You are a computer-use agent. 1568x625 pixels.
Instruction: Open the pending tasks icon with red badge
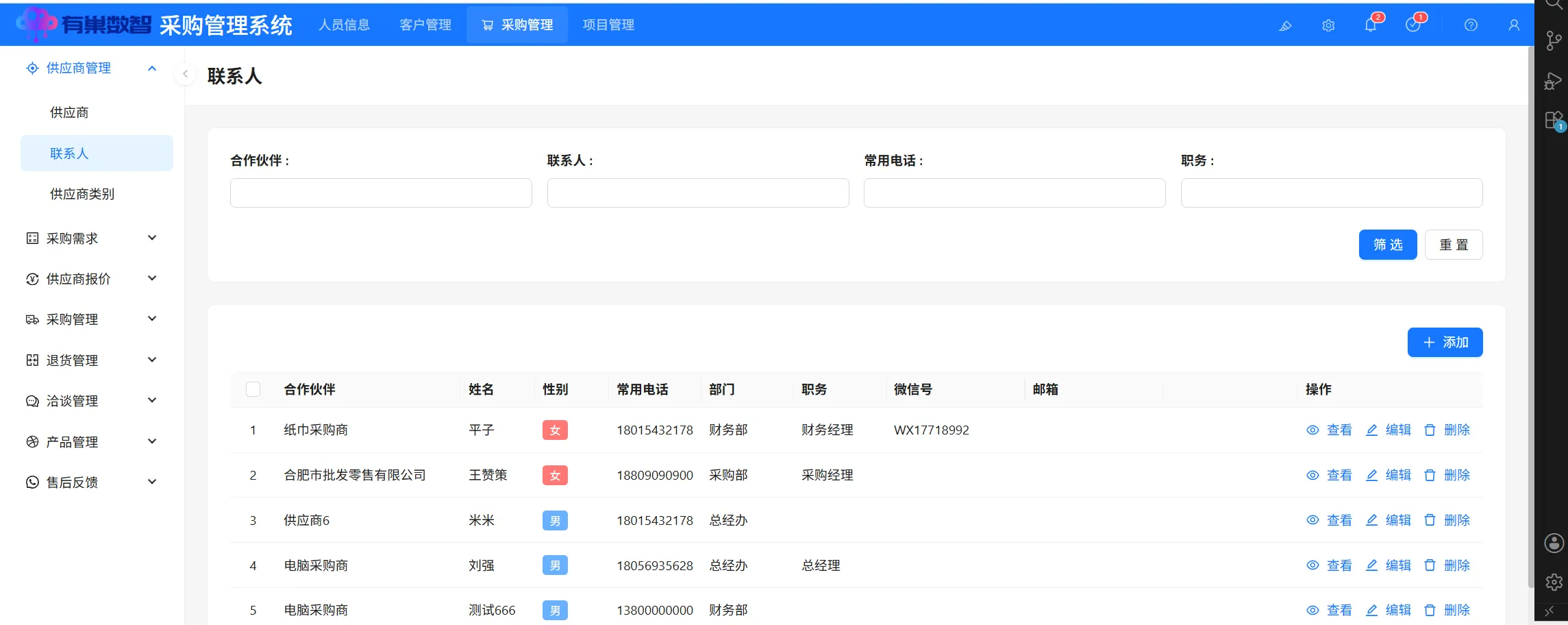(x=1413, y=25)
